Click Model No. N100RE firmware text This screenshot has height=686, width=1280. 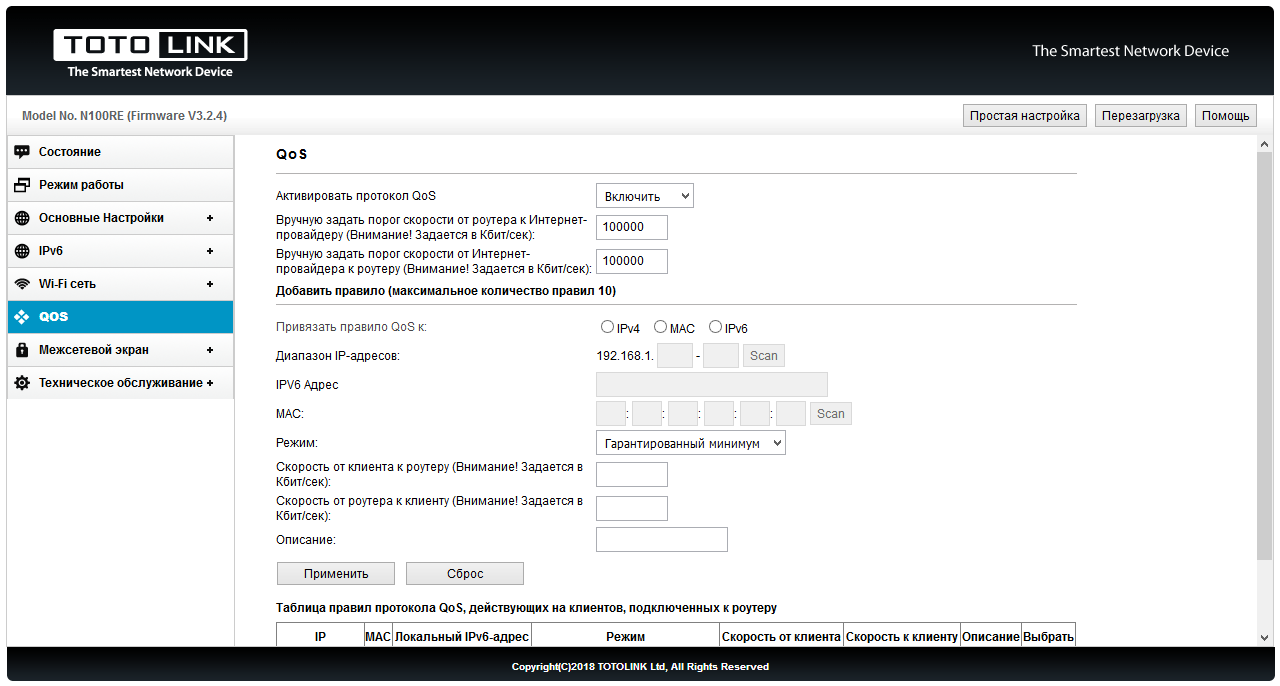pyautogui.click(x=124, y=116)
